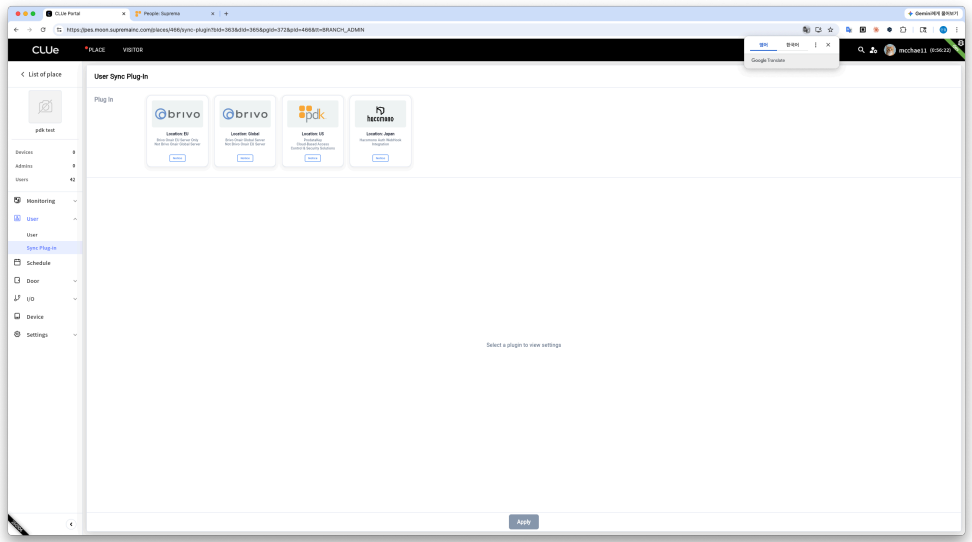Select the Brivo Location: EU plugin logo
This screenshot has width=972, height=542.
pos(177,114)
